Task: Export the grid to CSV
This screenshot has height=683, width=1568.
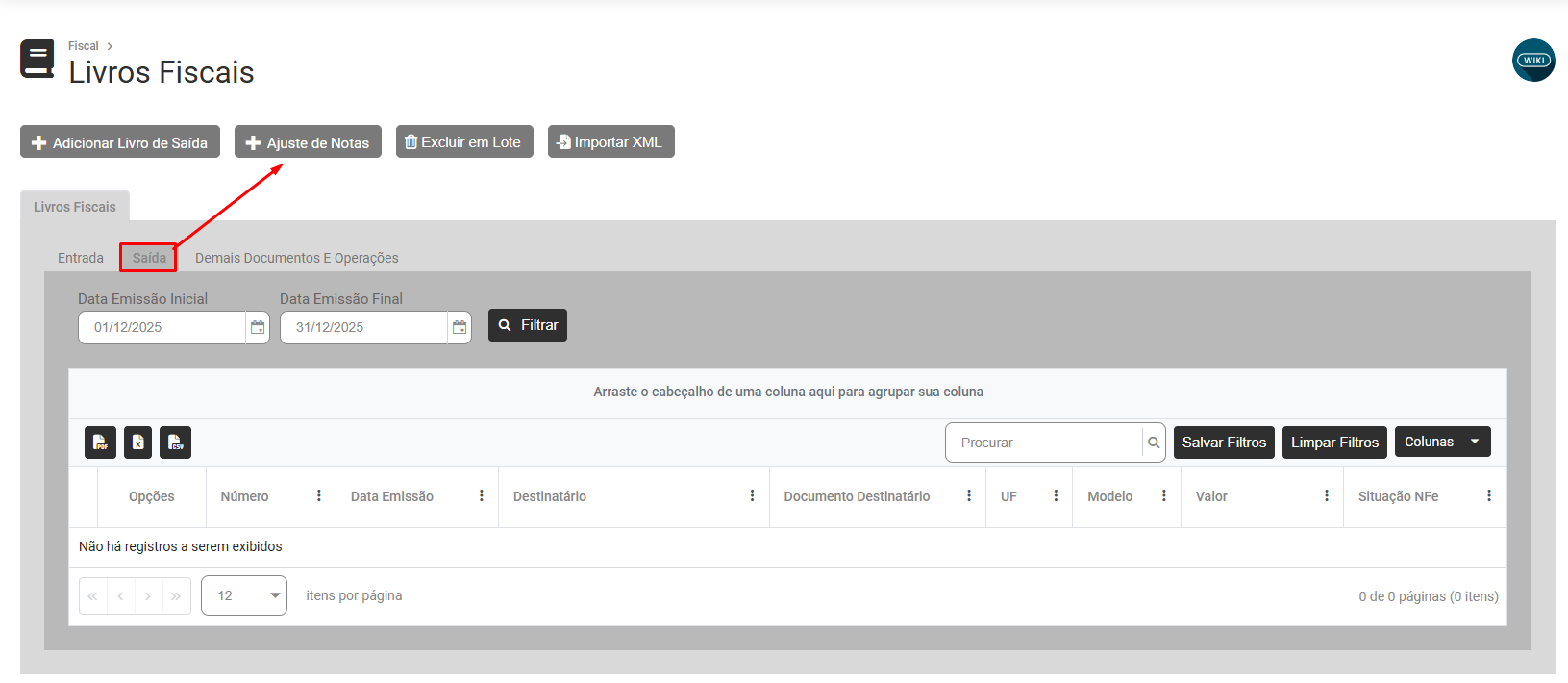Action: pyautogui.click(x=175, y=443)
